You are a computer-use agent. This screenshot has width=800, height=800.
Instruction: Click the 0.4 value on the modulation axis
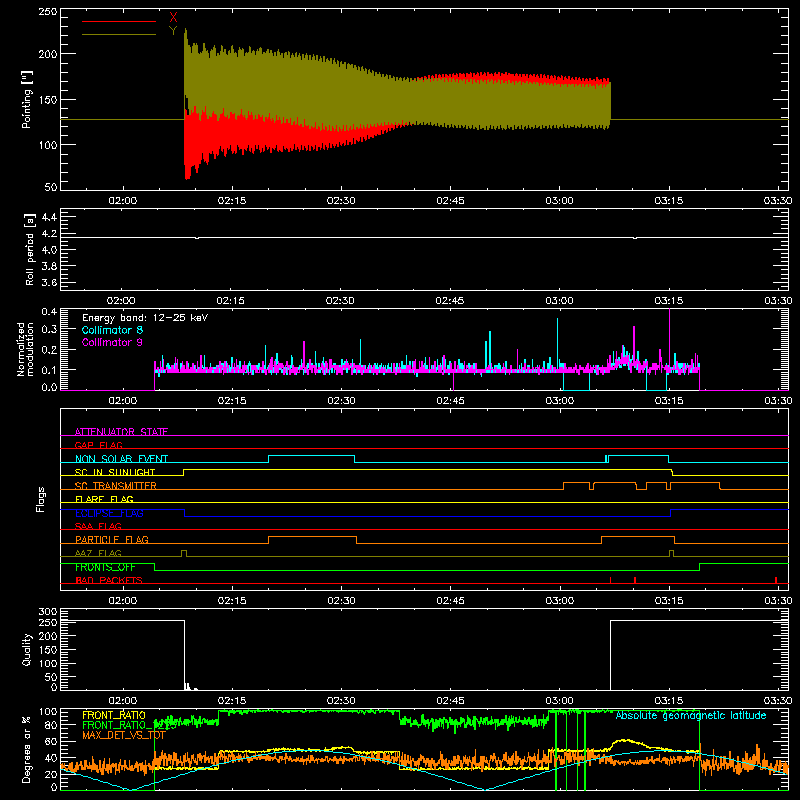49,312
